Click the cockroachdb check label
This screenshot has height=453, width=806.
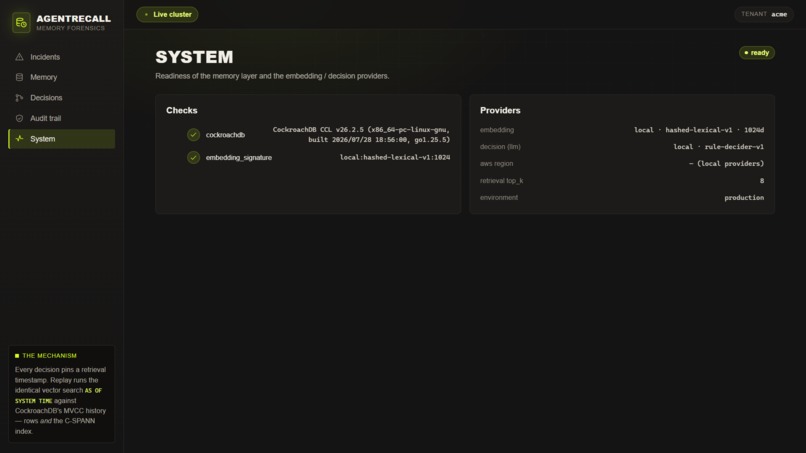tap(225, 135)
